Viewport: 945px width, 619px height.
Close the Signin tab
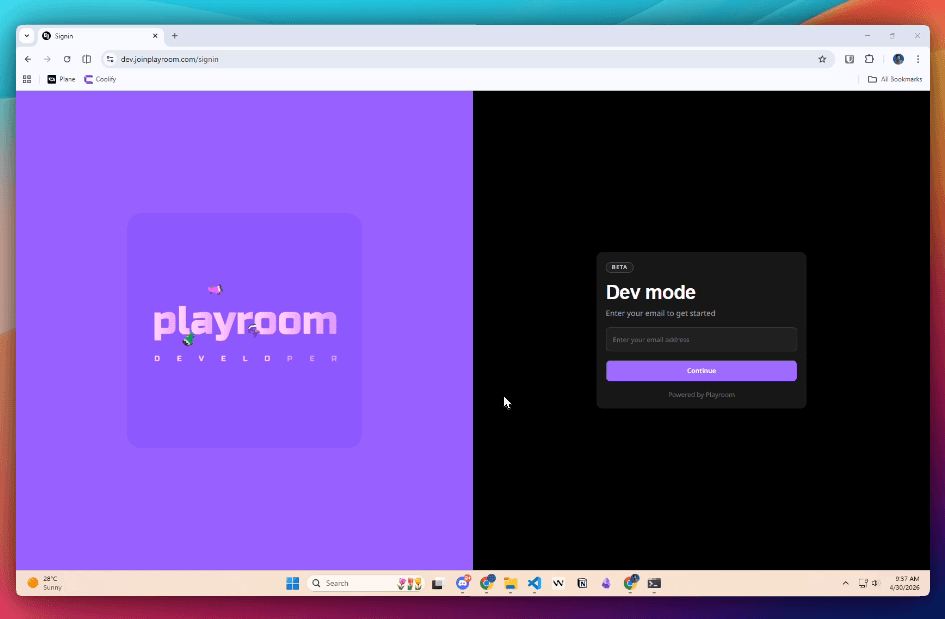click(155, 36)
